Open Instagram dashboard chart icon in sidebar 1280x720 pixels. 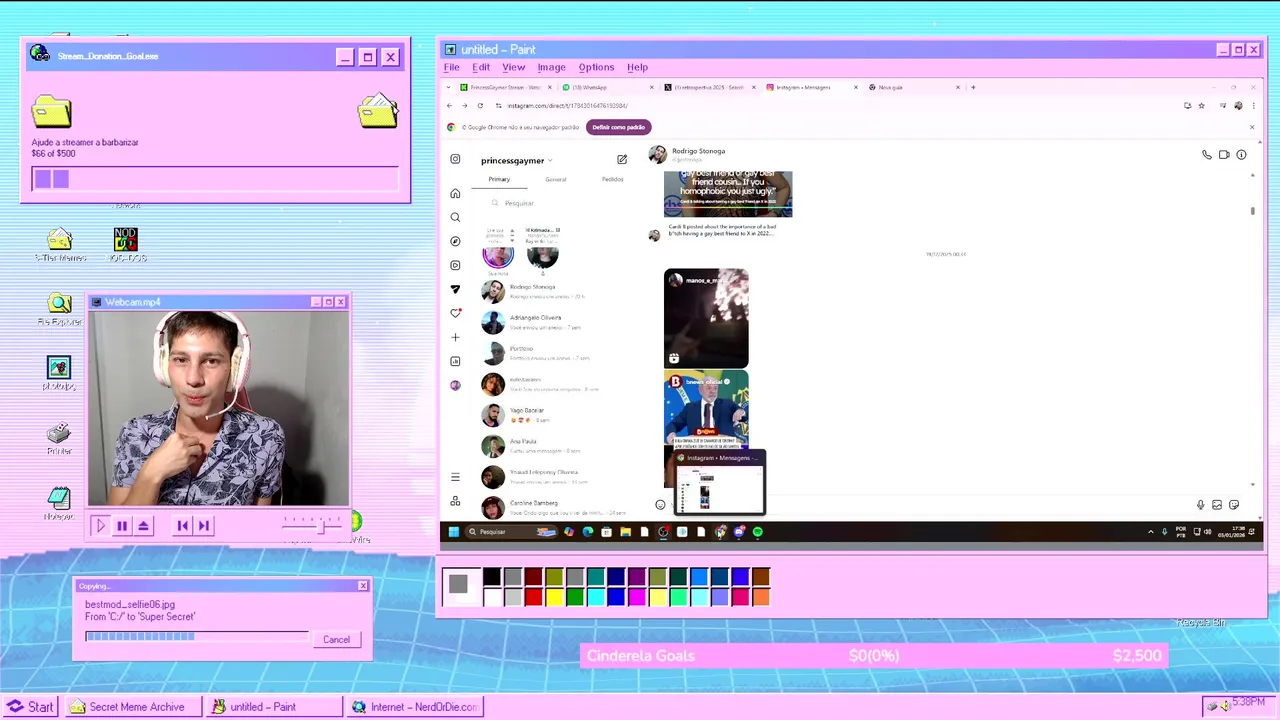(x=455, y=361)
